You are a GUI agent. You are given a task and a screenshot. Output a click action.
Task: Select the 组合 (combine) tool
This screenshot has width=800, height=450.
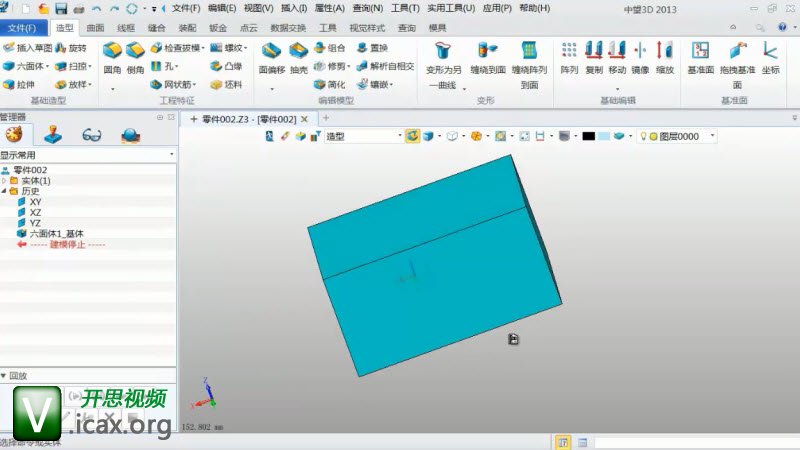point(330,47)
